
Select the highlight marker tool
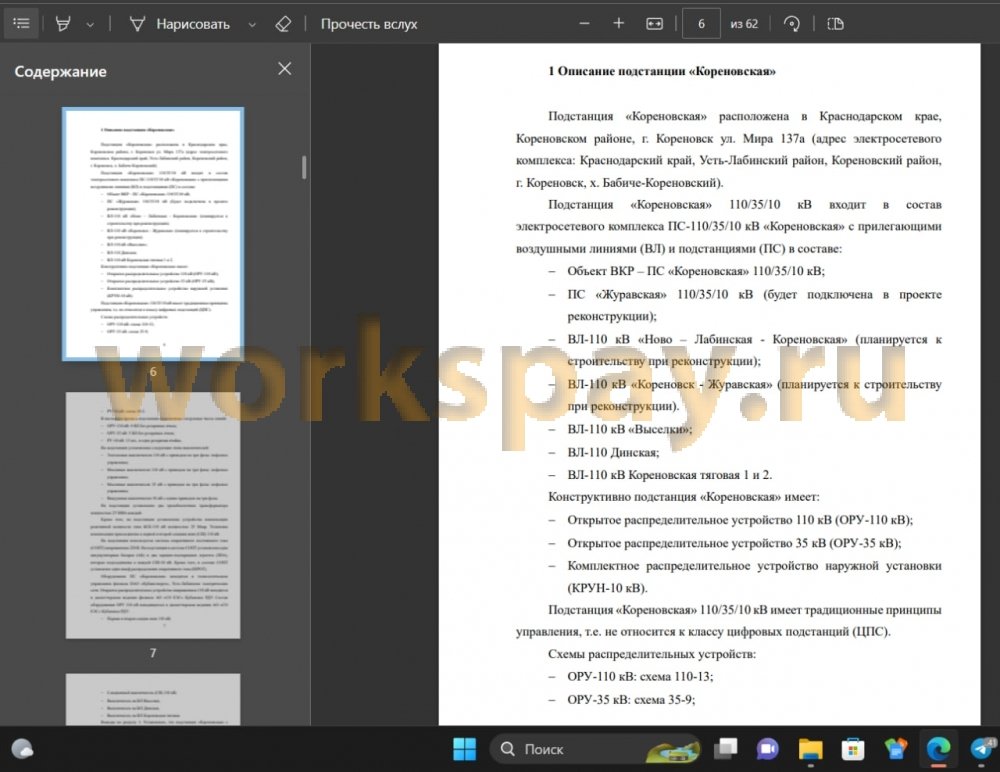tap(62, 24)
